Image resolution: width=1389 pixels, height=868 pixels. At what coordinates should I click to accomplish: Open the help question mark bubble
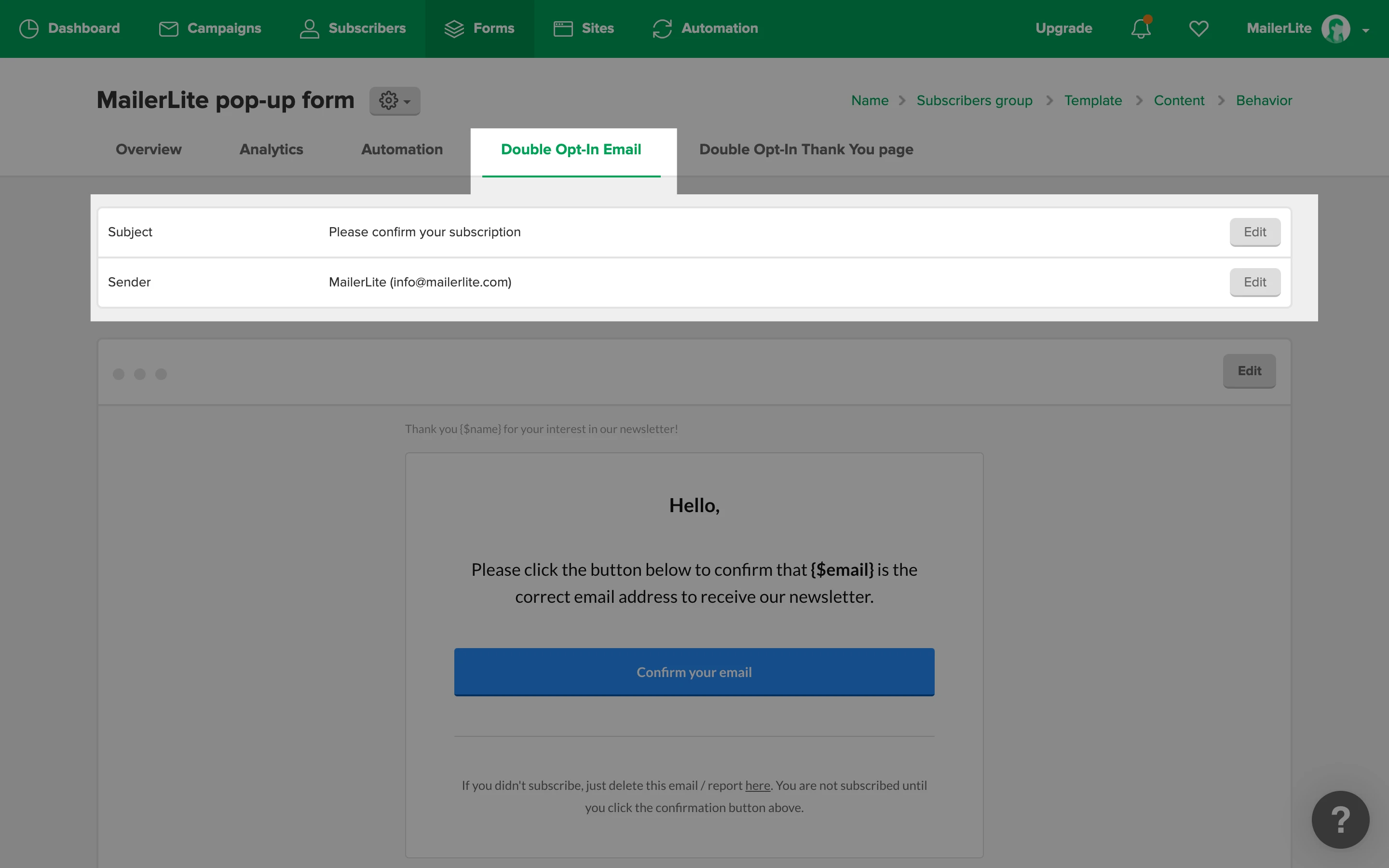tap(1340, 819)
